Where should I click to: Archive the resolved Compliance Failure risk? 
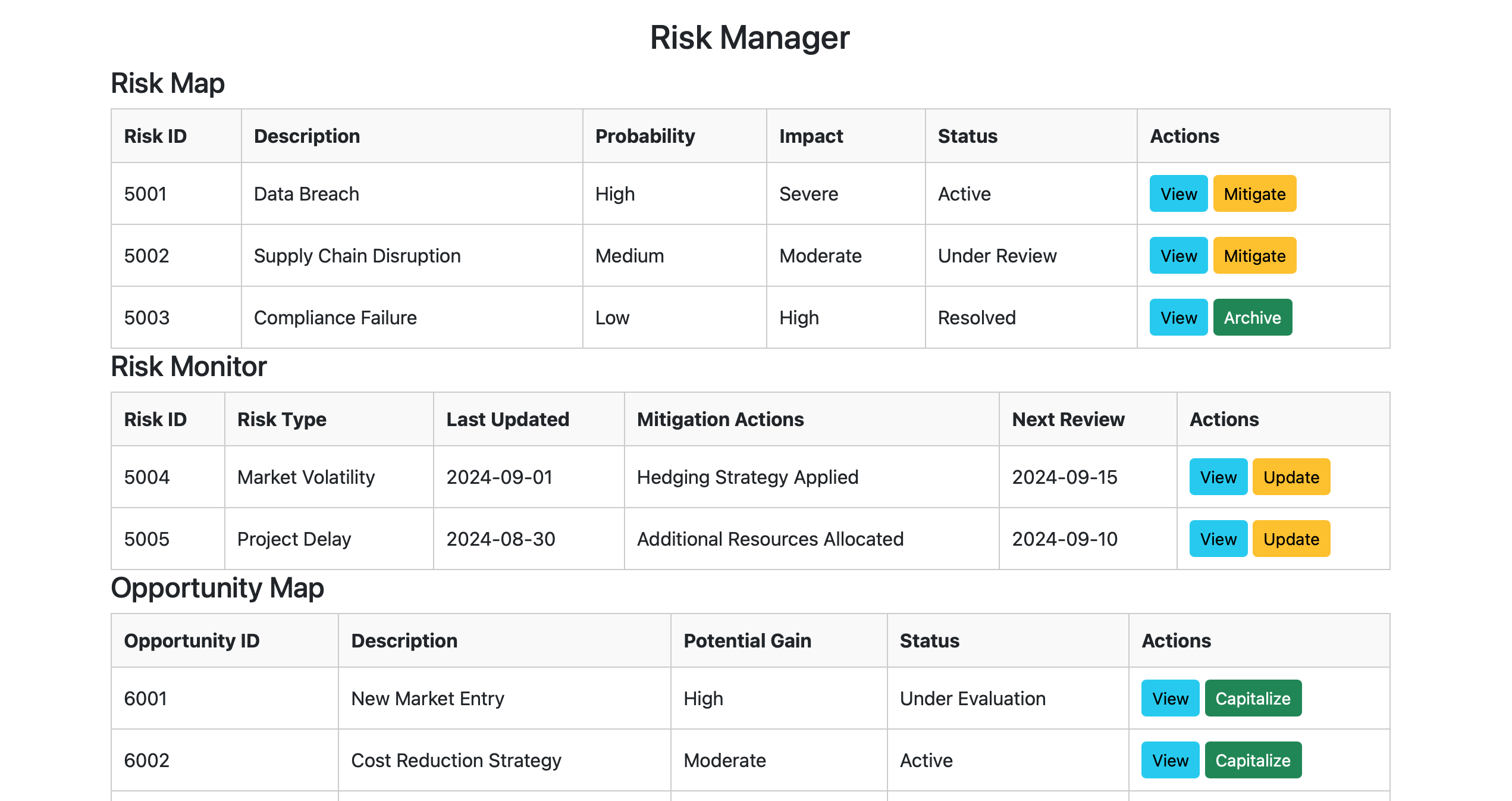(x=1251, y=318)
